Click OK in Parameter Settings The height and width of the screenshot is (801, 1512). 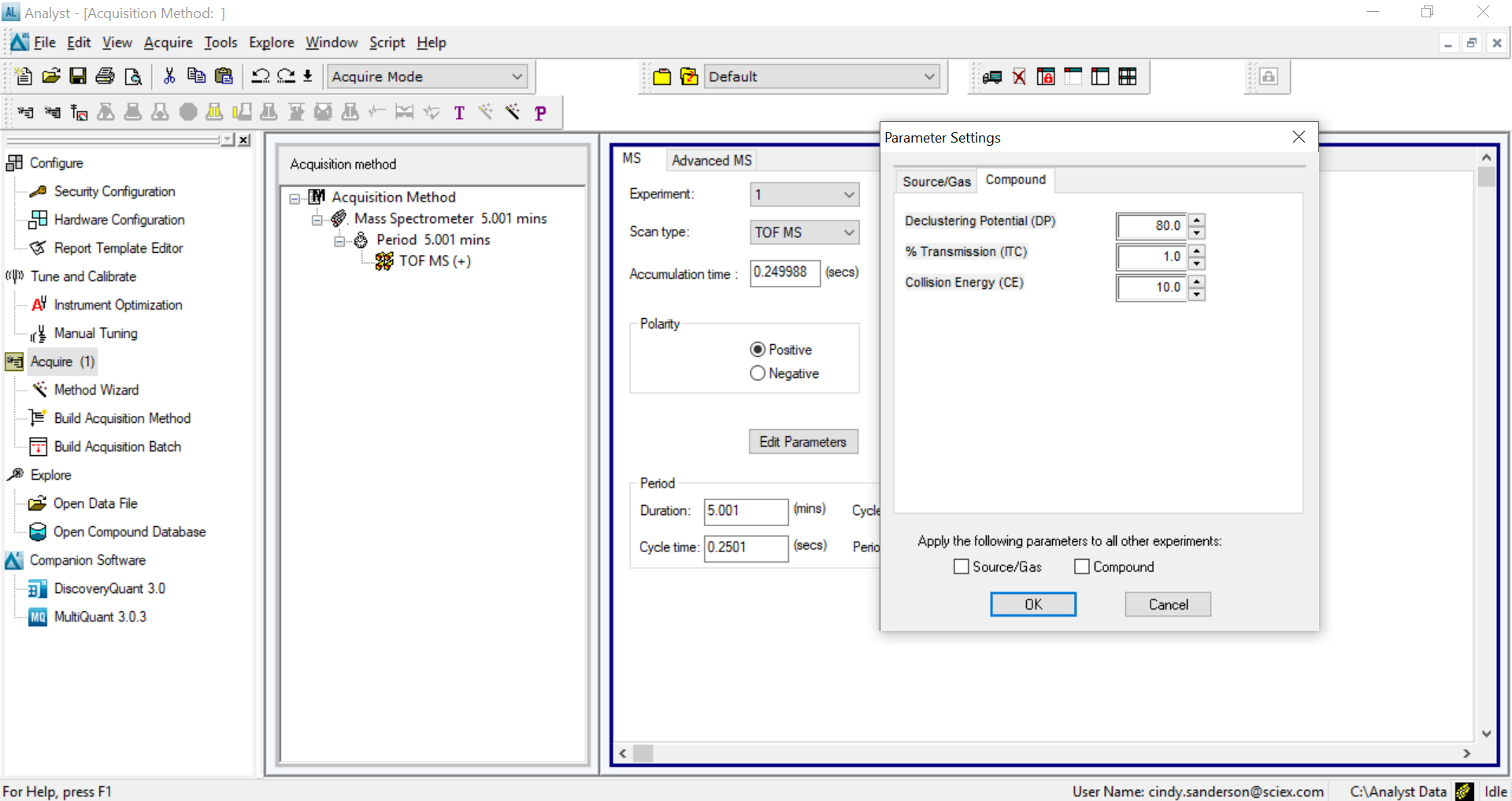[x=1032, y=604]
